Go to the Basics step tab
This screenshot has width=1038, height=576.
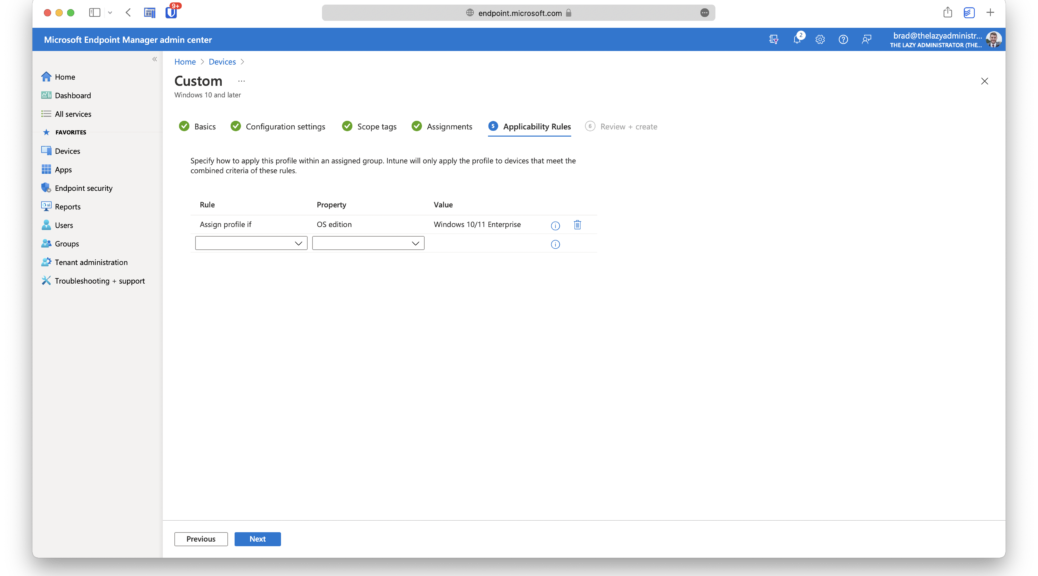[197, 126]
